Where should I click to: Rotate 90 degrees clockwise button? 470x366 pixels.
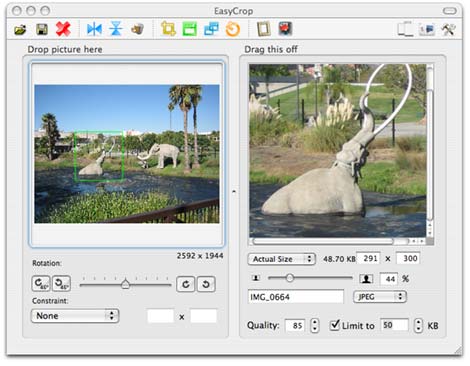tap(41, 284)
